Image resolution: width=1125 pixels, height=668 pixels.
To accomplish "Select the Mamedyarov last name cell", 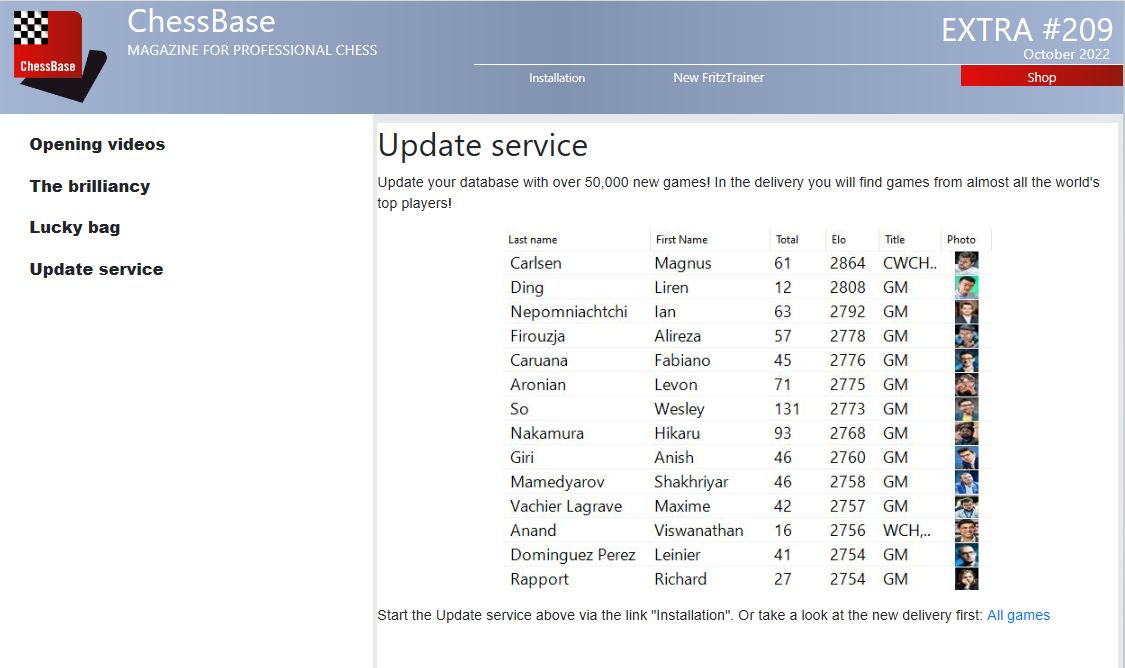I will [557, 482].
